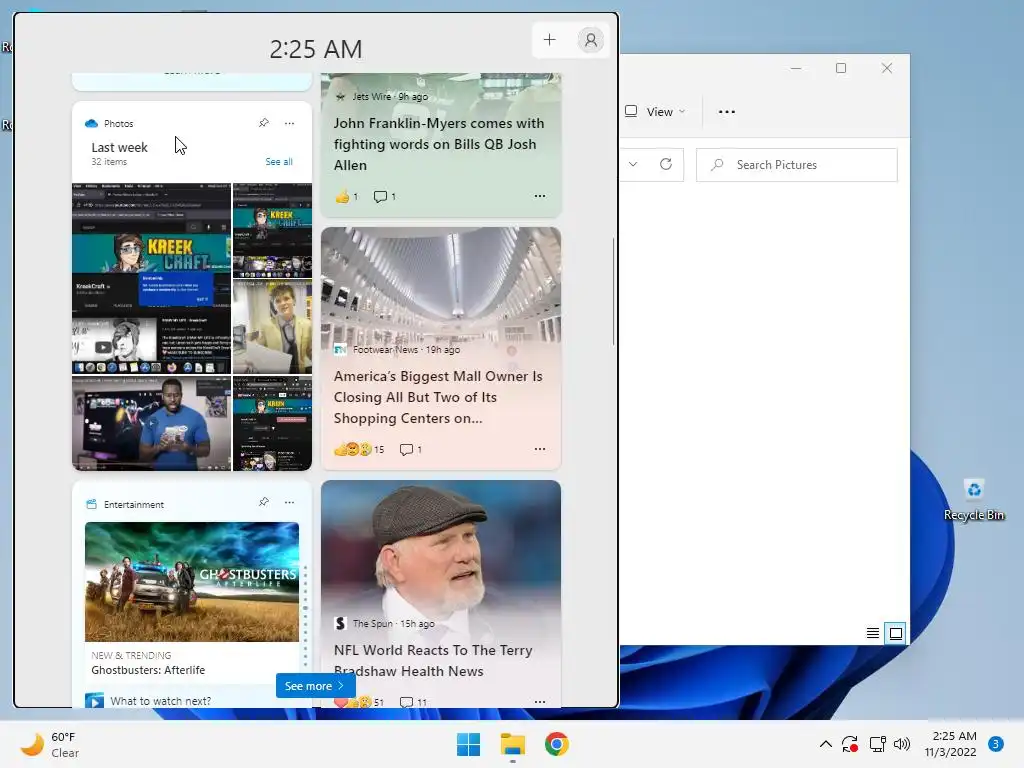This screenshot has width=1024, height=768.
Task: Open the large KreekCraft photo thumbnail
Action: click(x=152, y=279)
